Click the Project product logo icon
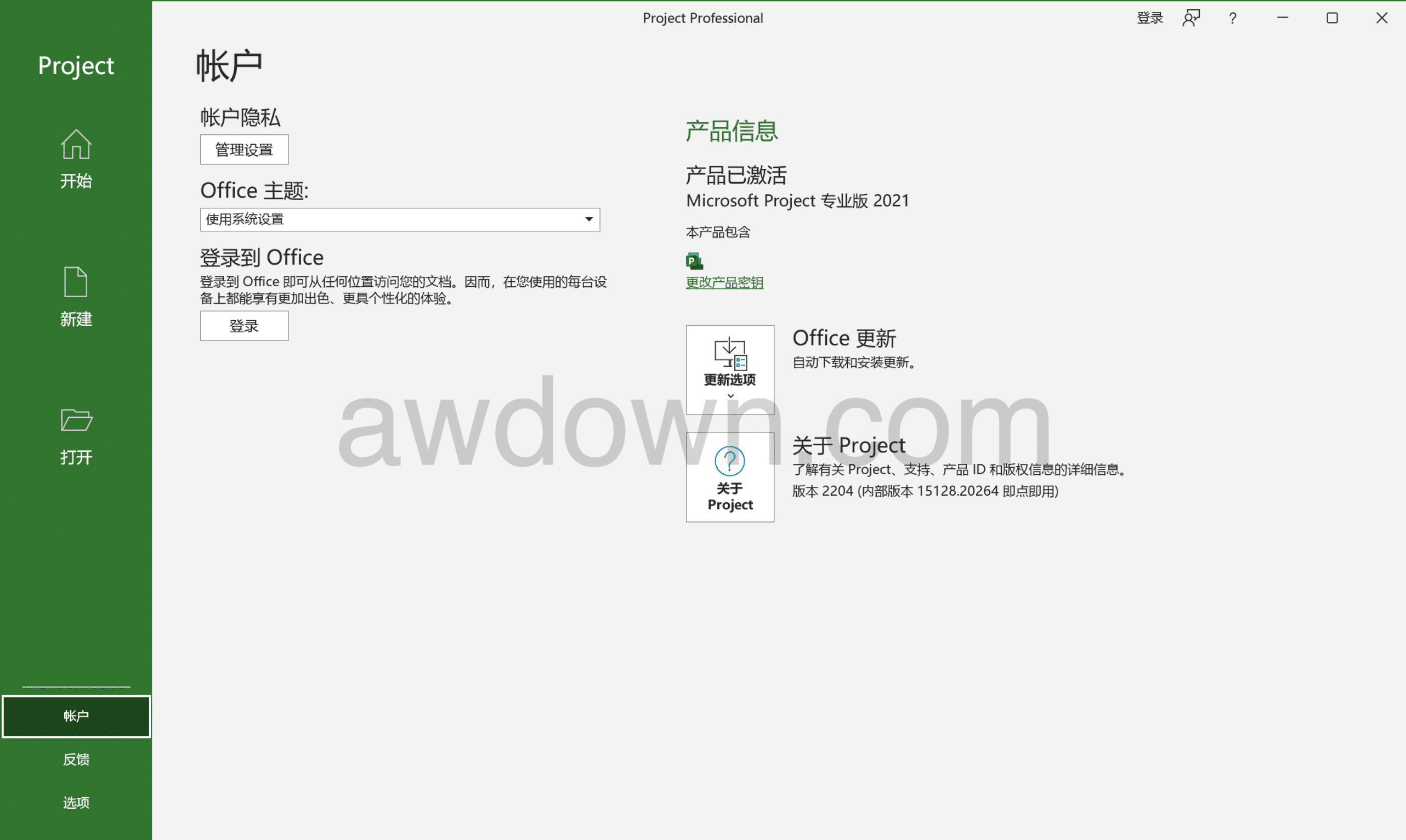 coord(694,261)
